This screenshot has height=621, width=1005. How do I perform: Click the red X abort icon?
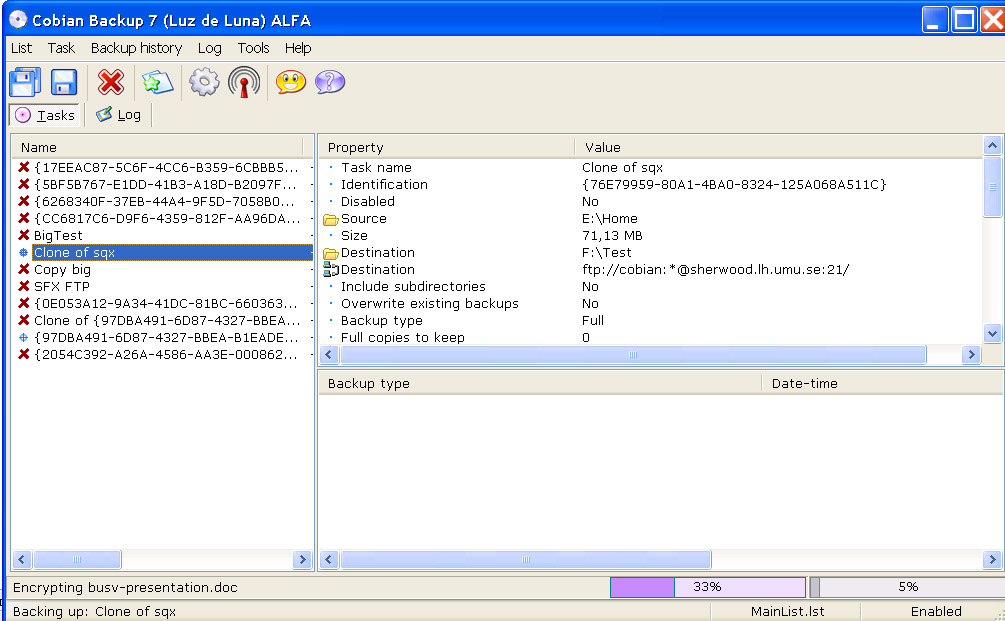pos(111,82)
